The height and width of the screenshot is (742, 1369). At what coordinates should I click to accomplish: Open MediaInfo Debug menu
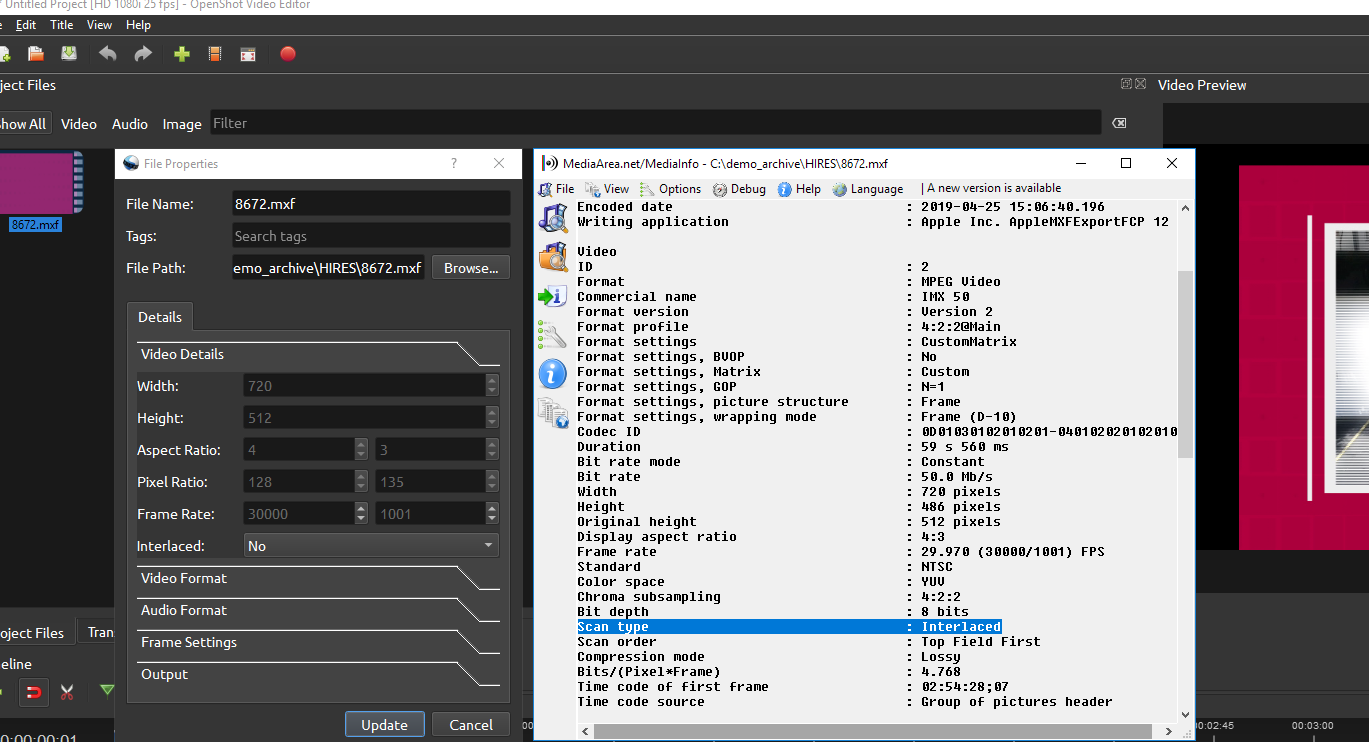(739, 189)
